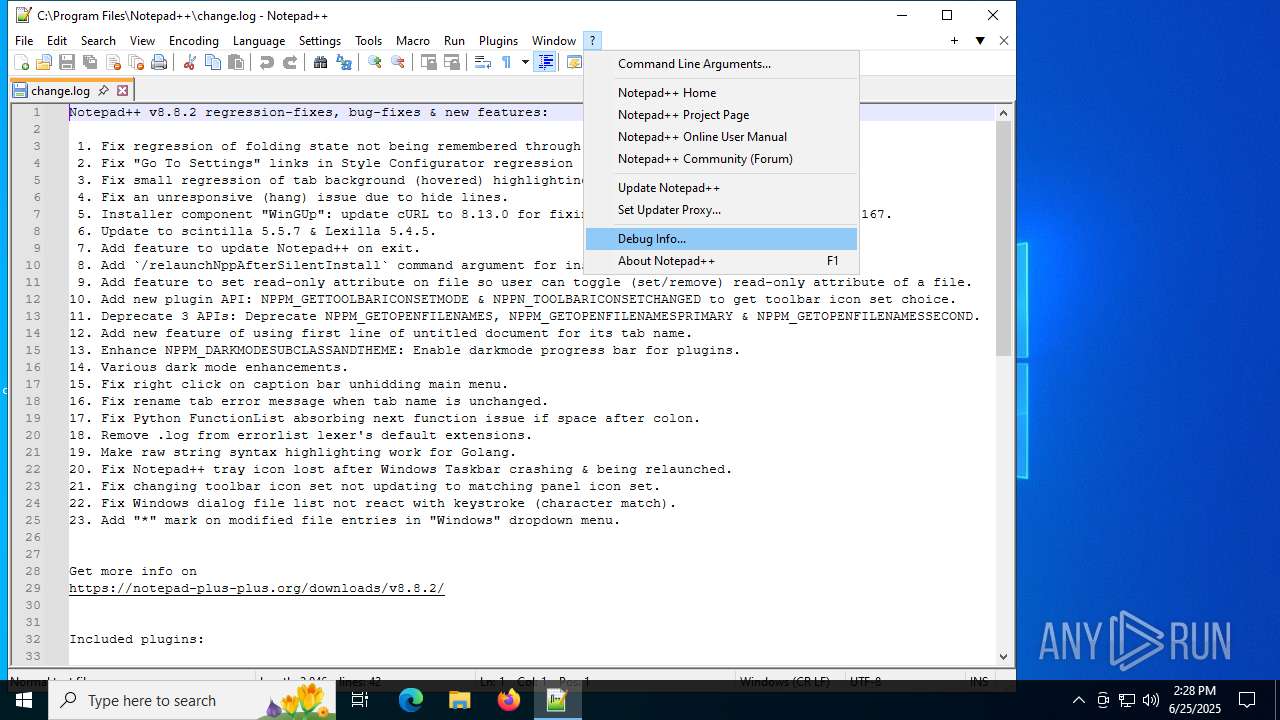Click the plus button in the menu bar
This screenshot has height=720, width=1280.
pos(954,41)
